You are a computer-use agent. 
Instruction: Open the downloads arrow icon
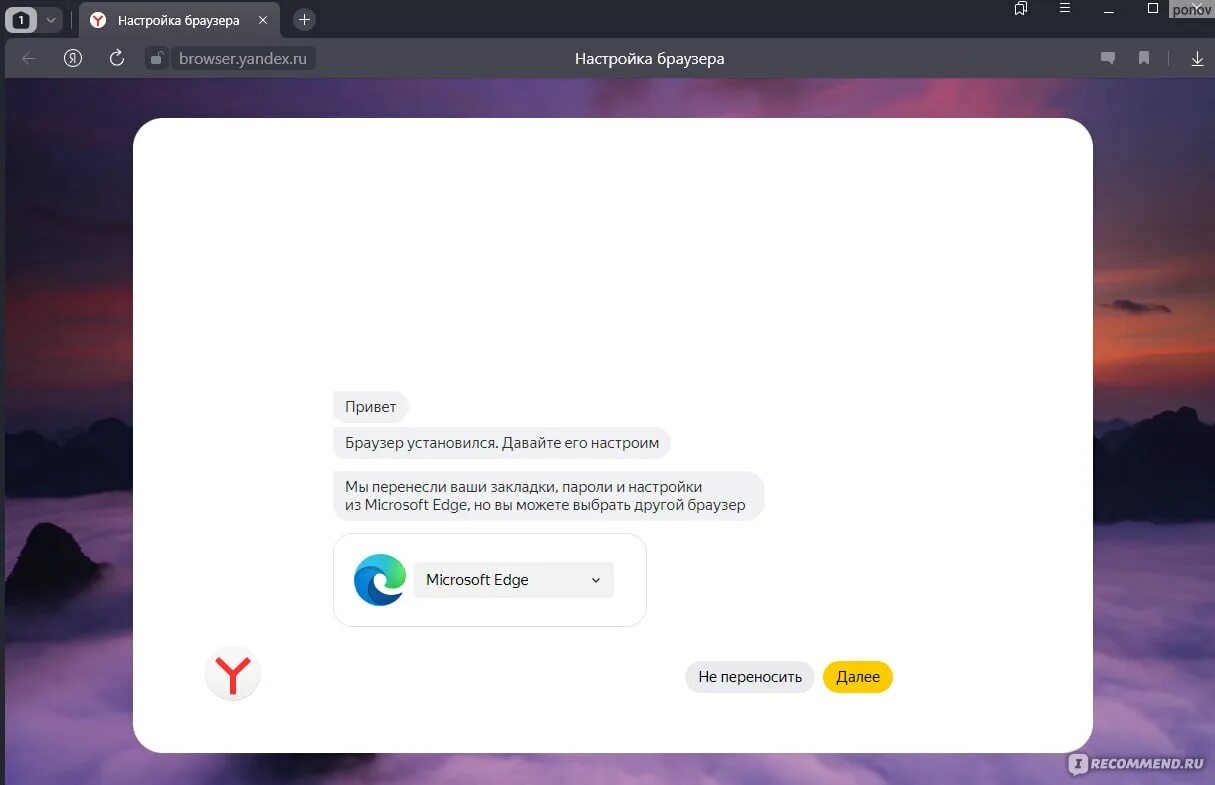[x=1197, y=59]
